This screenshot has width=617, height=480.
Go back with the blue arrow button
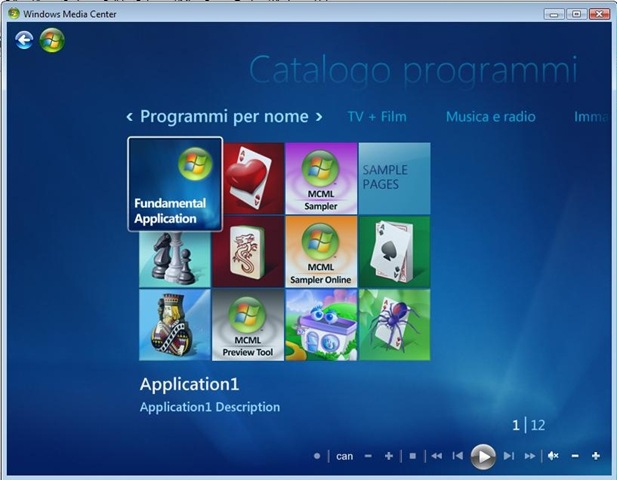24,40
